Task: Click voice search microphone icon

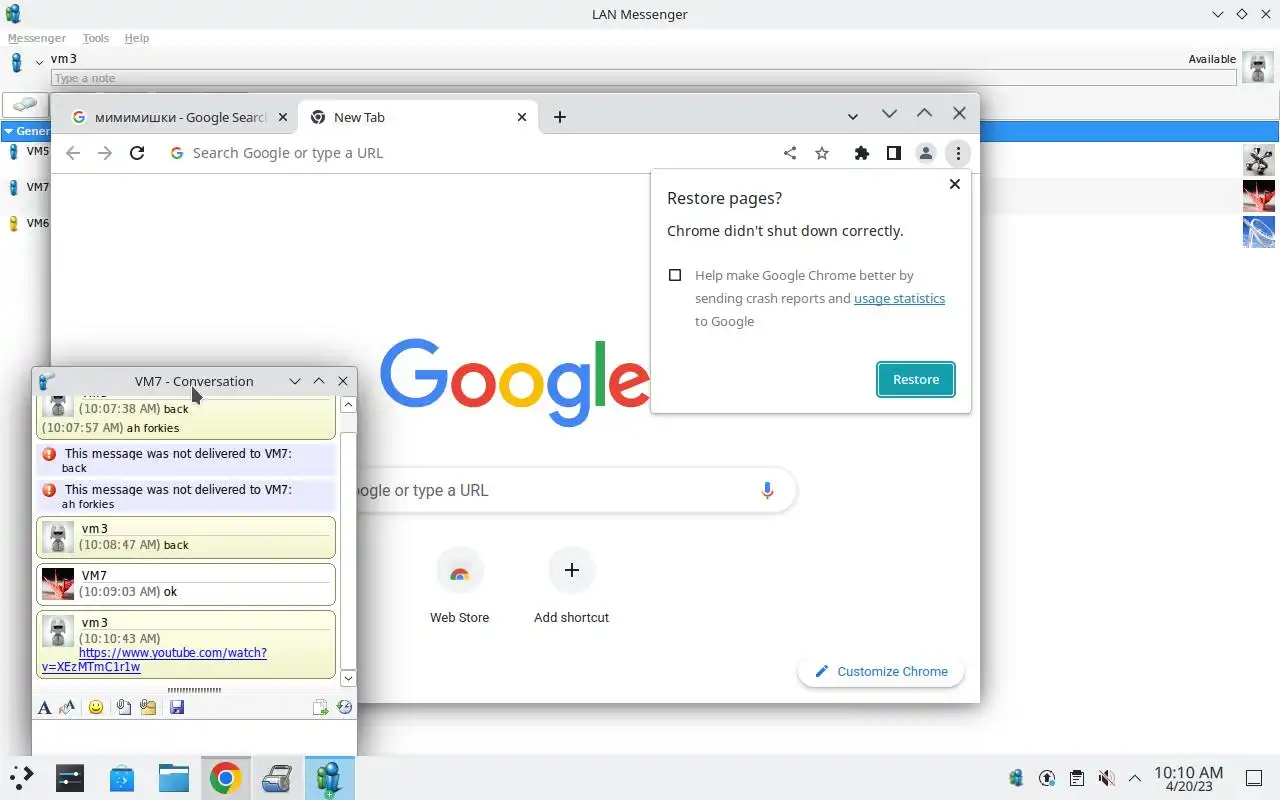Action: (x=767, y=490)
